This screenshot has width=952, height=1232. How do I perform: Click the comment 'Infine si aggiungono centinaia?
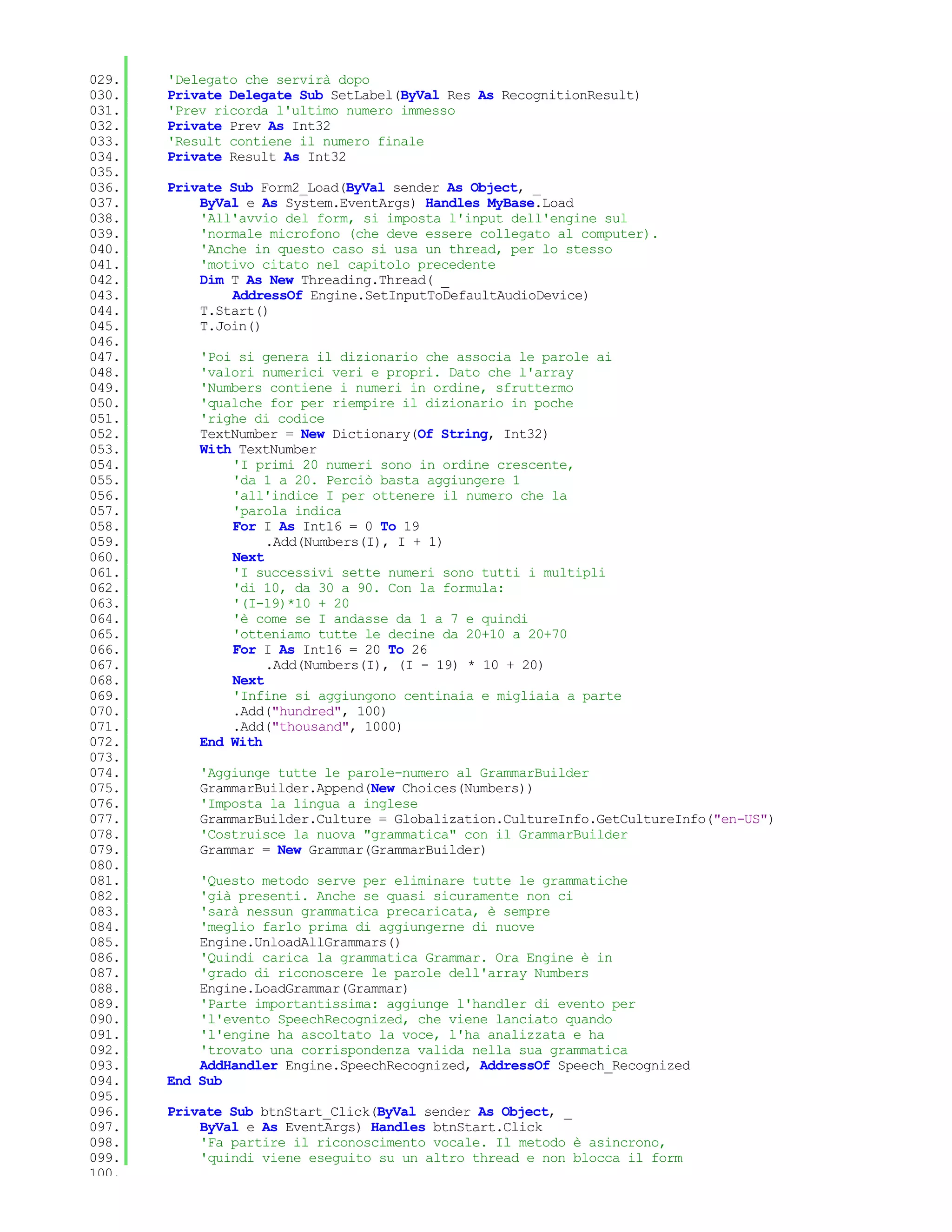pos(427,696)
